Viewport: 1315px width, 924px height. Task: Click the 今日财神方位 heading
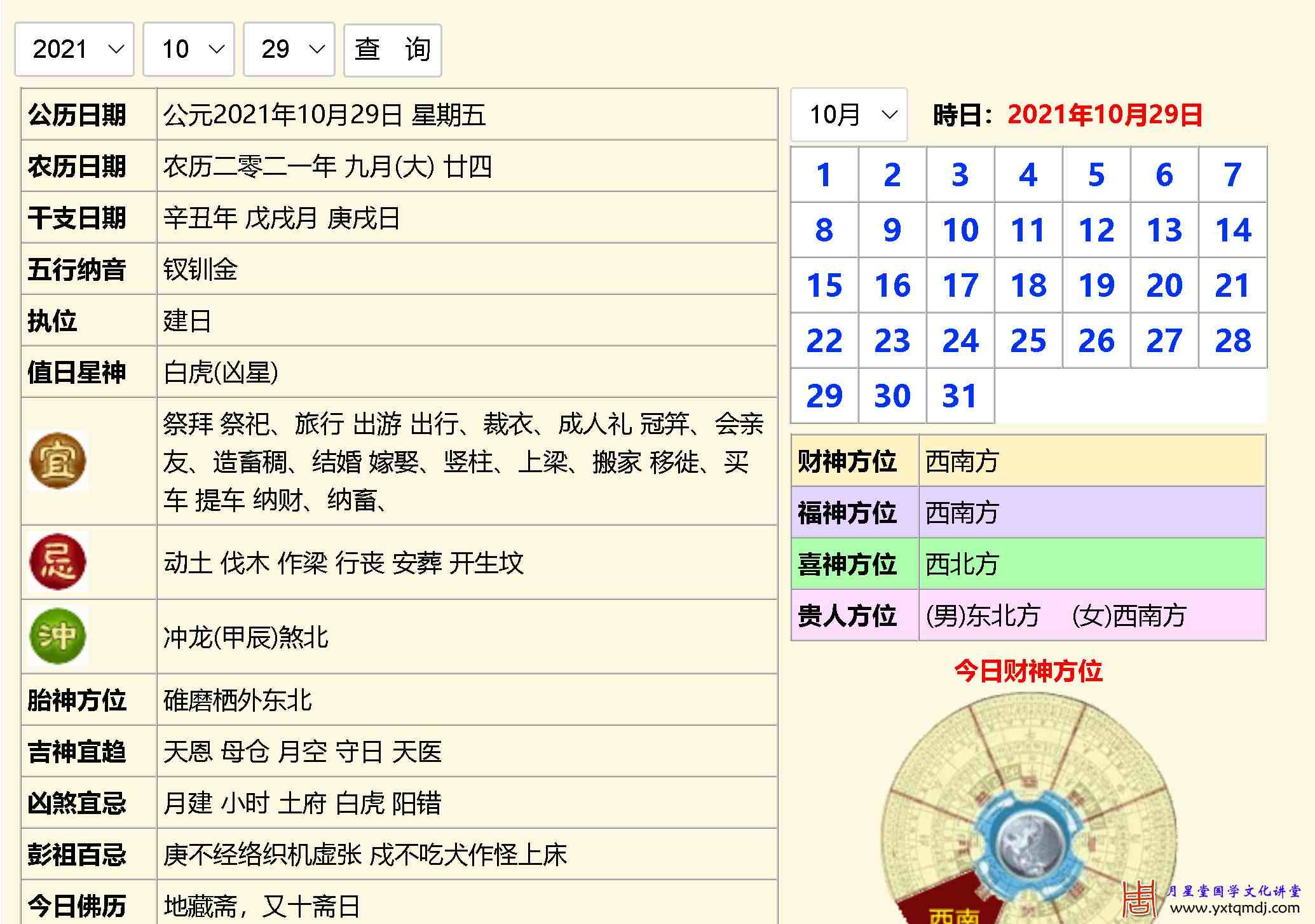1028,671
